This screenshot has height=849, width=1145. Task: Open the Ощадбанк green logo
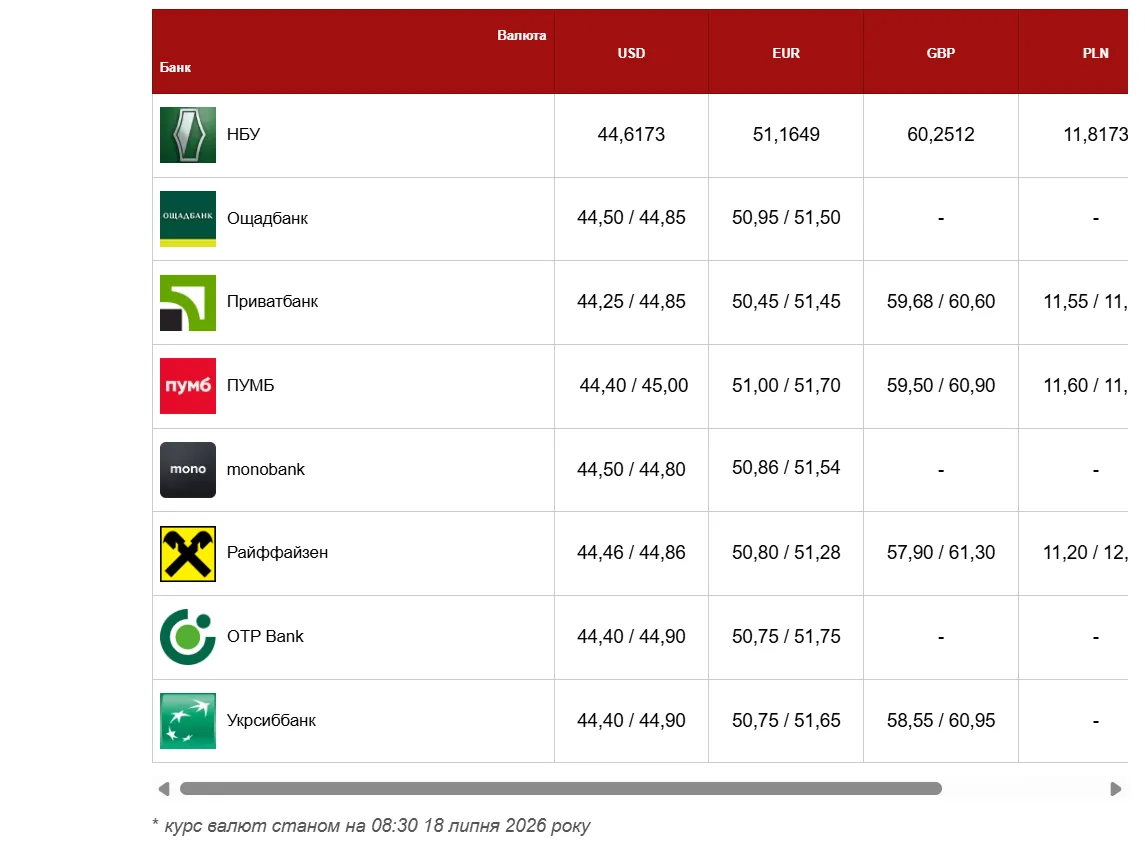point(188,219)
